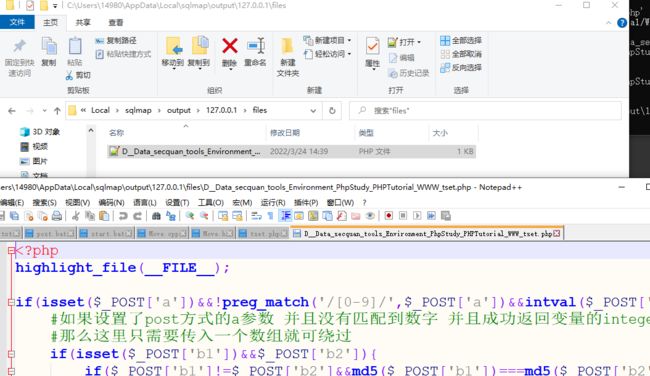
Task: Open 设置(T) menu in Notepad++
Action: [x=177, y=202]
